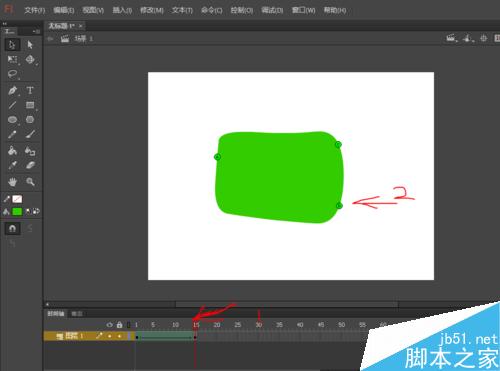Select the Pen tool
This screenshot has height=371, width=500.
[x=12, y=90]
